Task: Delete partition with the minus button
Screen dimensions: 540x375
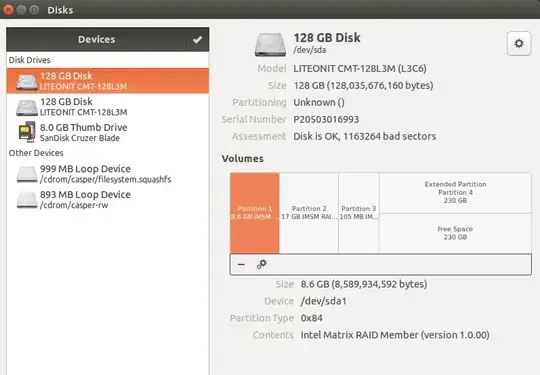Action: click(241, 264)
